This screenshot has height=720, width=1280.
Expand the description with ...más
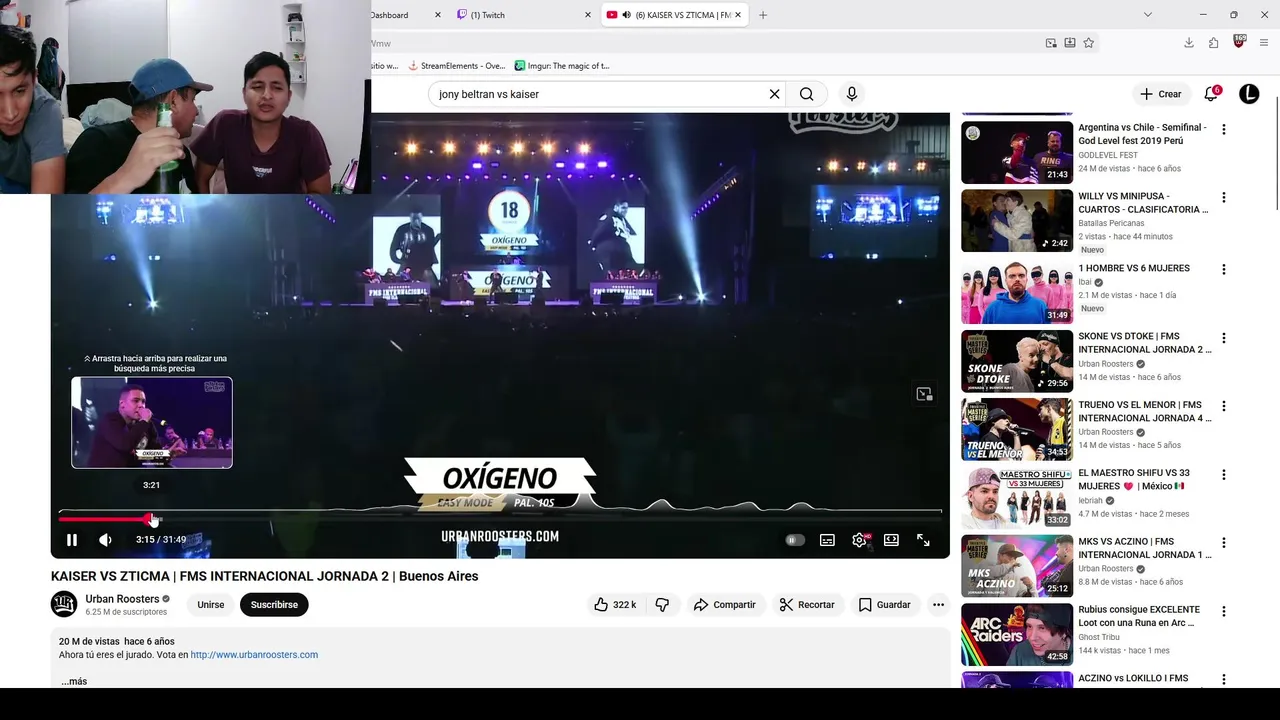tap(74, 681)
